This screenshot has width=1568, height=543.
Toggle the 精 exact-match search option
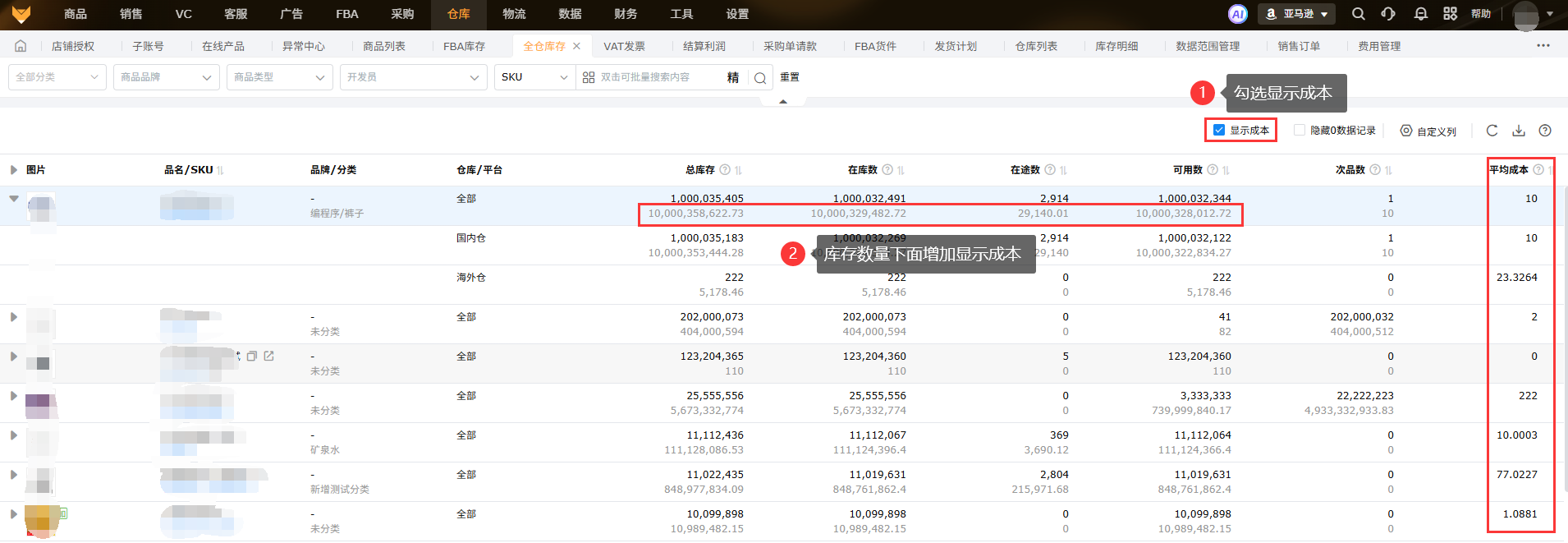(733, 77)
